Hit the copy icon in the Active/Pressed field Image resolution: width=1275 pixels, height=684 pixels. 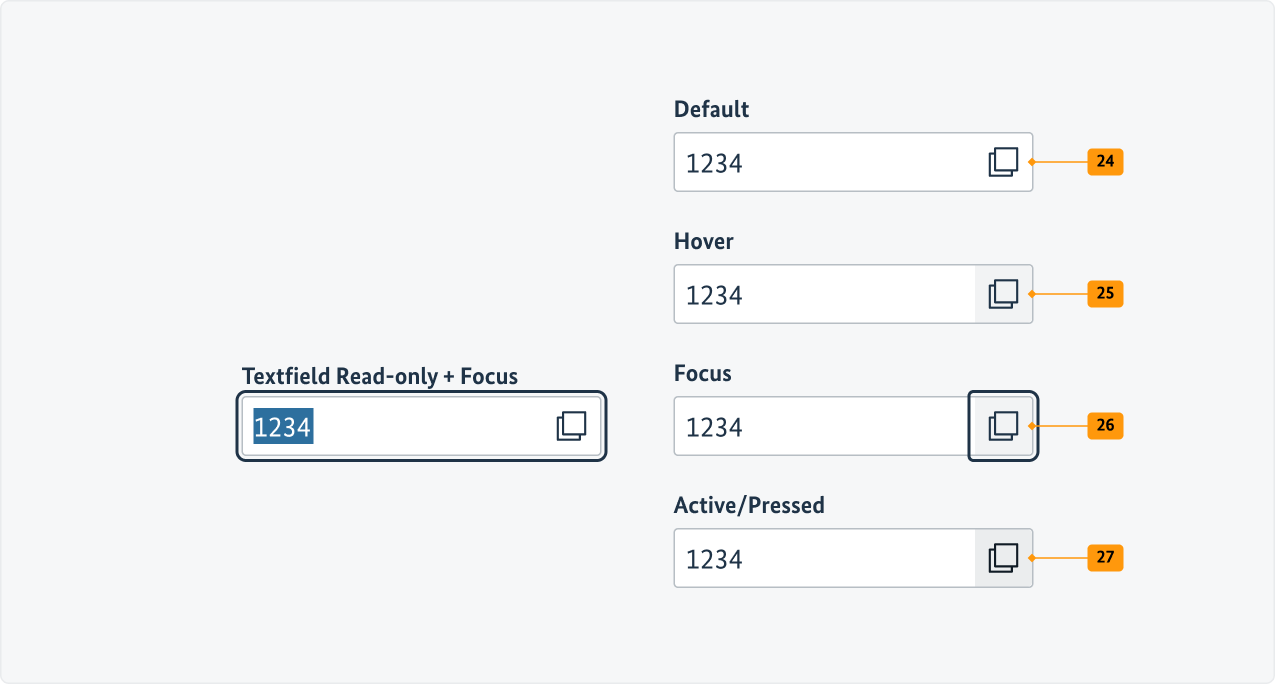click(x=1003, y=558)
